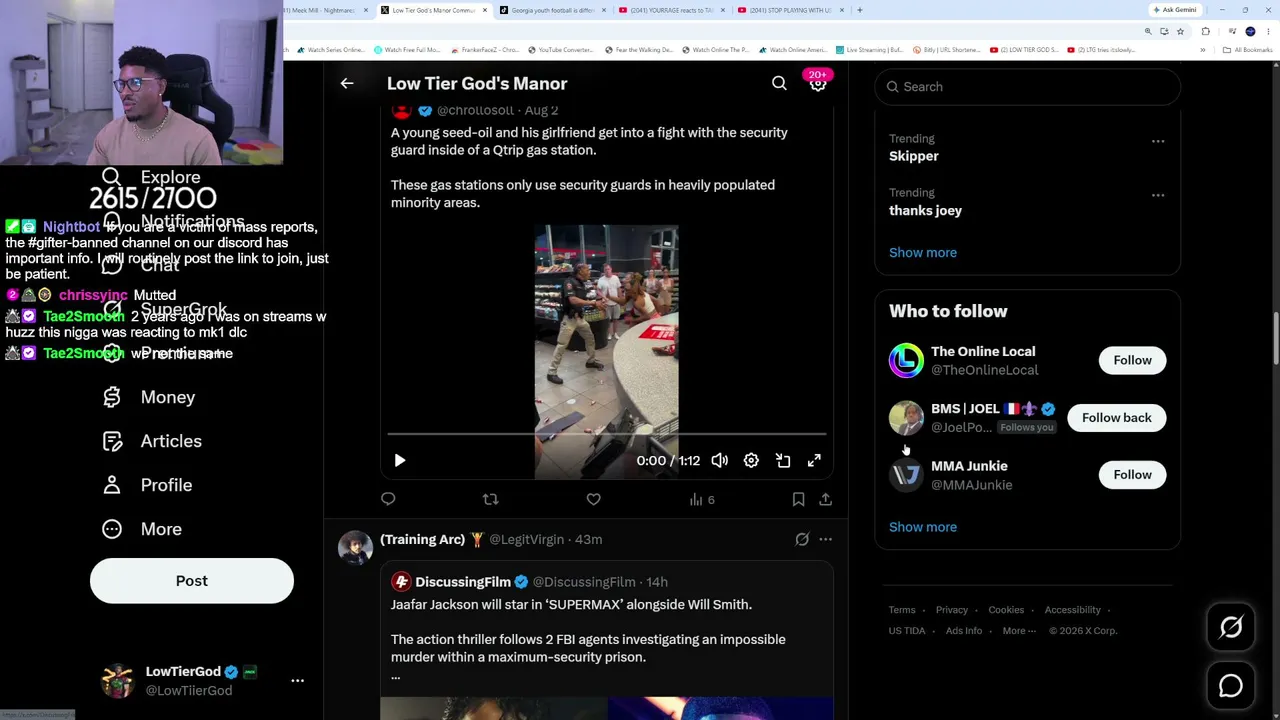Click the Profile person icon
The width and height of the screenshot is (1280, 720).
(x=112, y=485)
